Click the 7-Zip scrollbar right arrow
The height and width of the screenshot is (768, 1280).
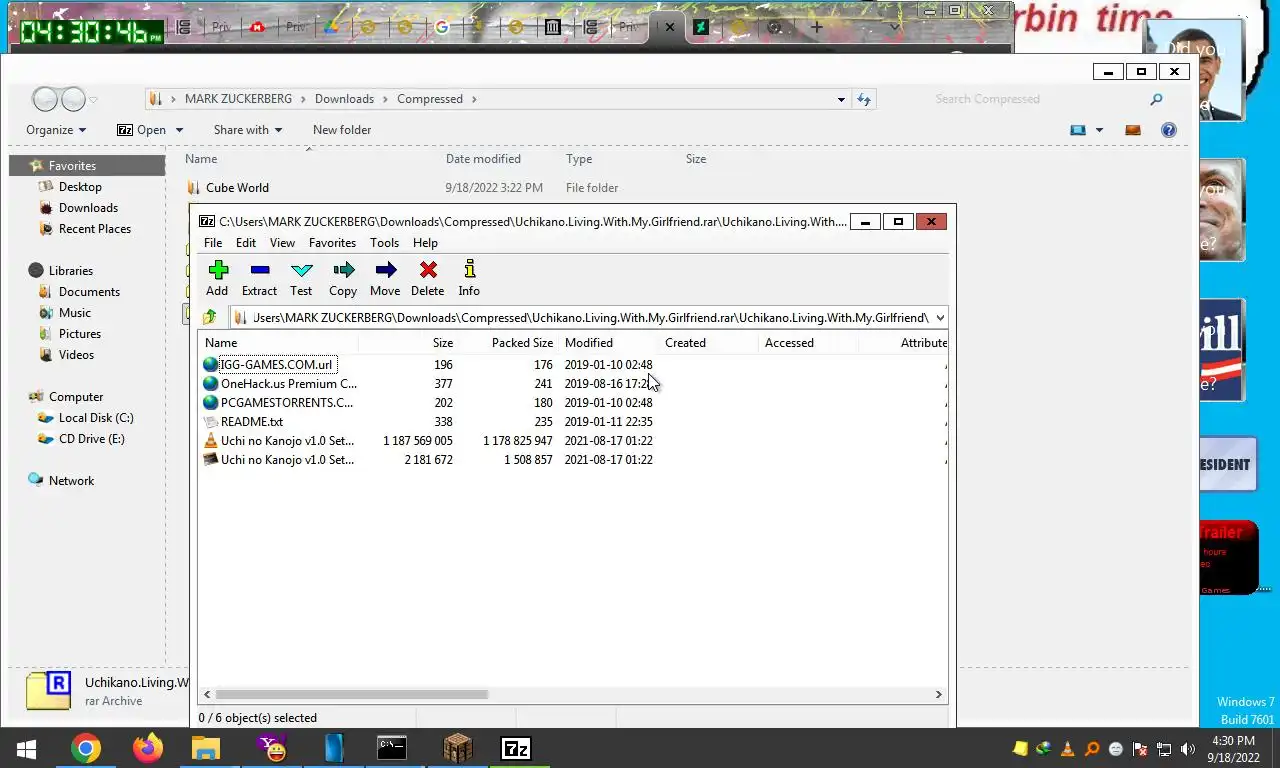tap(939, 694)
